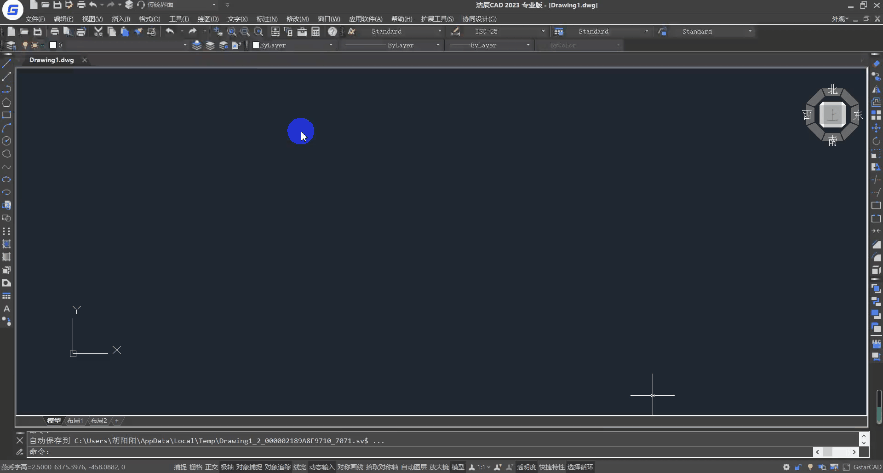The width and height of the screenshot is (883, 473).
Task: Open the layer 0 selection dropdown
Action: click(118, 45)
